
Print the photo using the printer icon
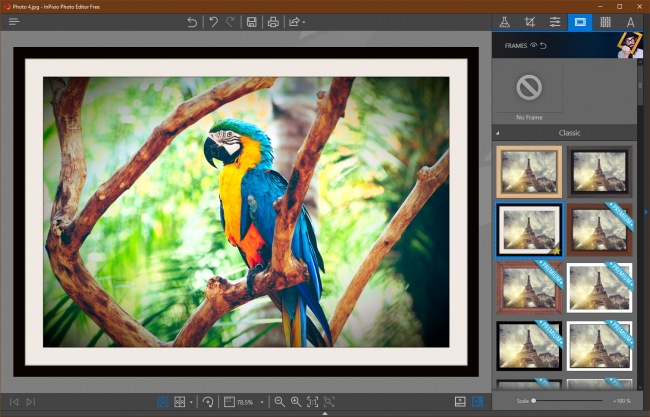click(273, 22)
